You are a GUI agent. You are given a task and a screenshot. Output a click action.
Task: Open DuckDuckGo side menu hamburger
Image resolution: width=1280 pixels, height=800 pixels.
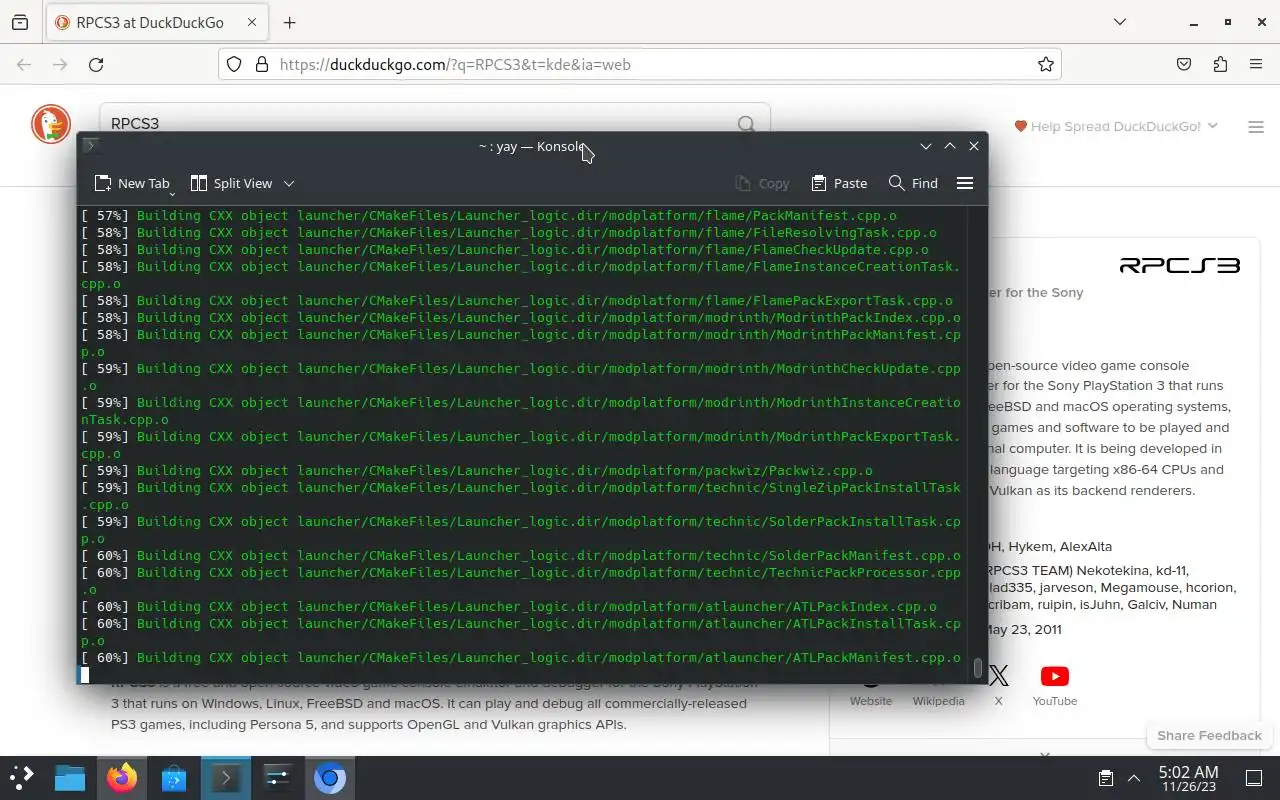click(1256, 127)
